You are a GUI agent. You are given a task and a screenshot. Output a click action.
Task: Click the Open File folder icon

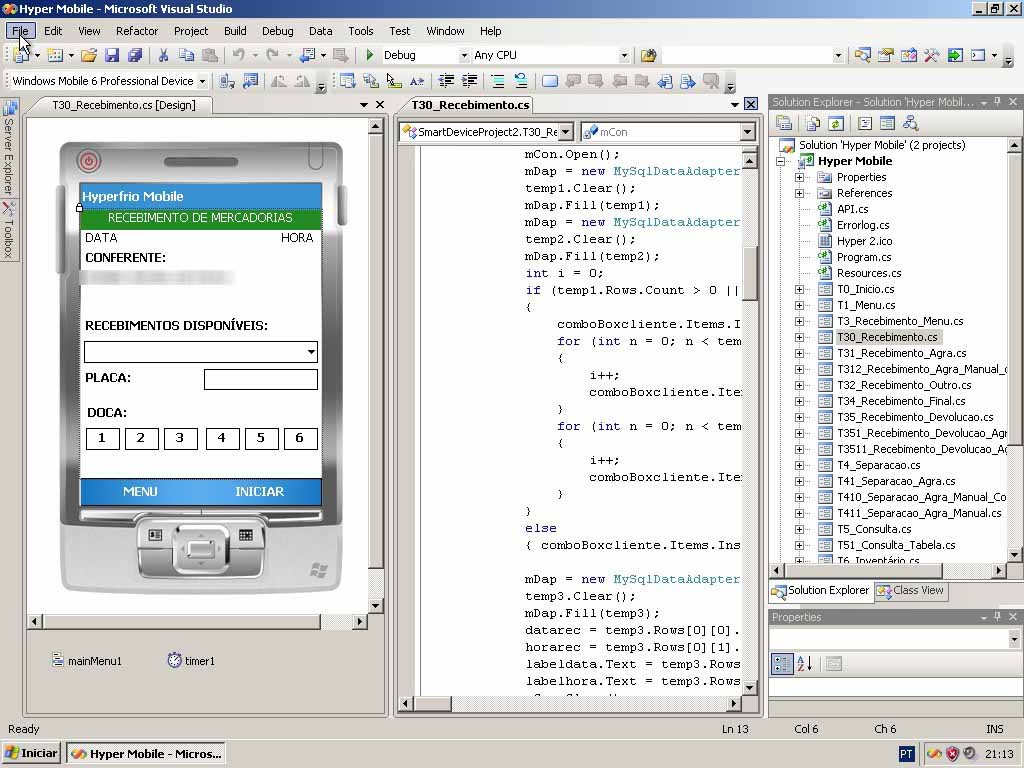click(89, 56)
